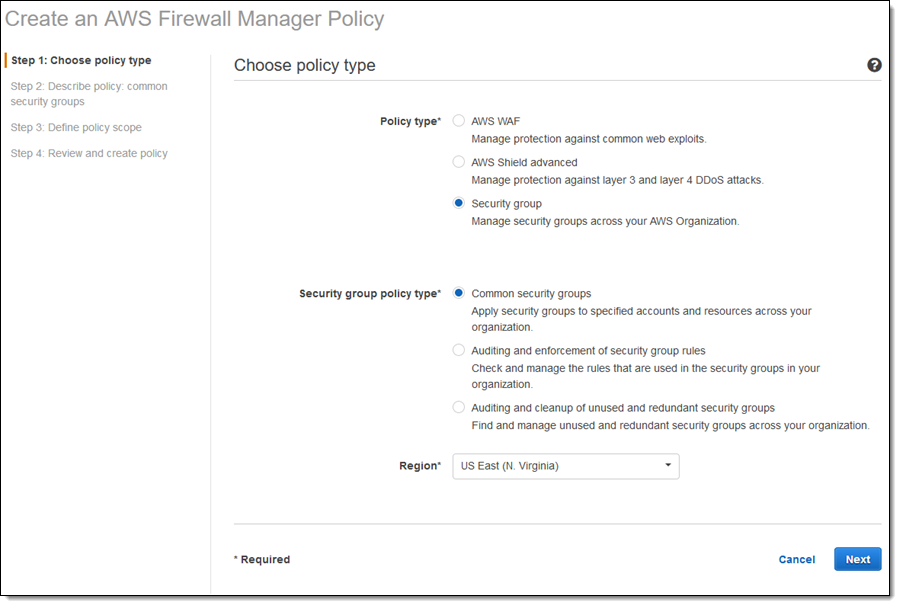
Task: Click the Choose policy type heading
Action: 305,66
